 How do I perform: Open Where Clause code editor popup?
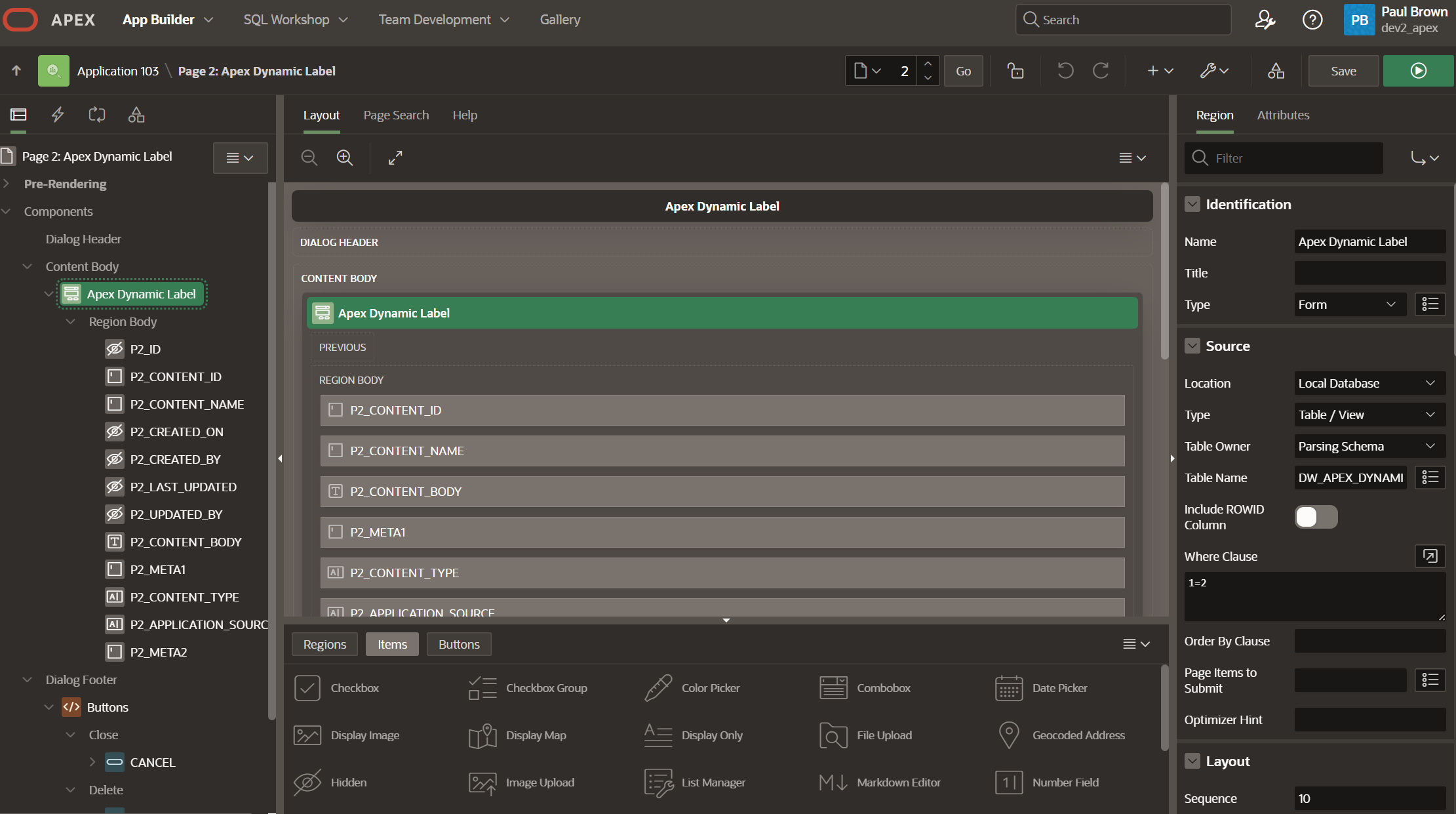(1430, 556)
